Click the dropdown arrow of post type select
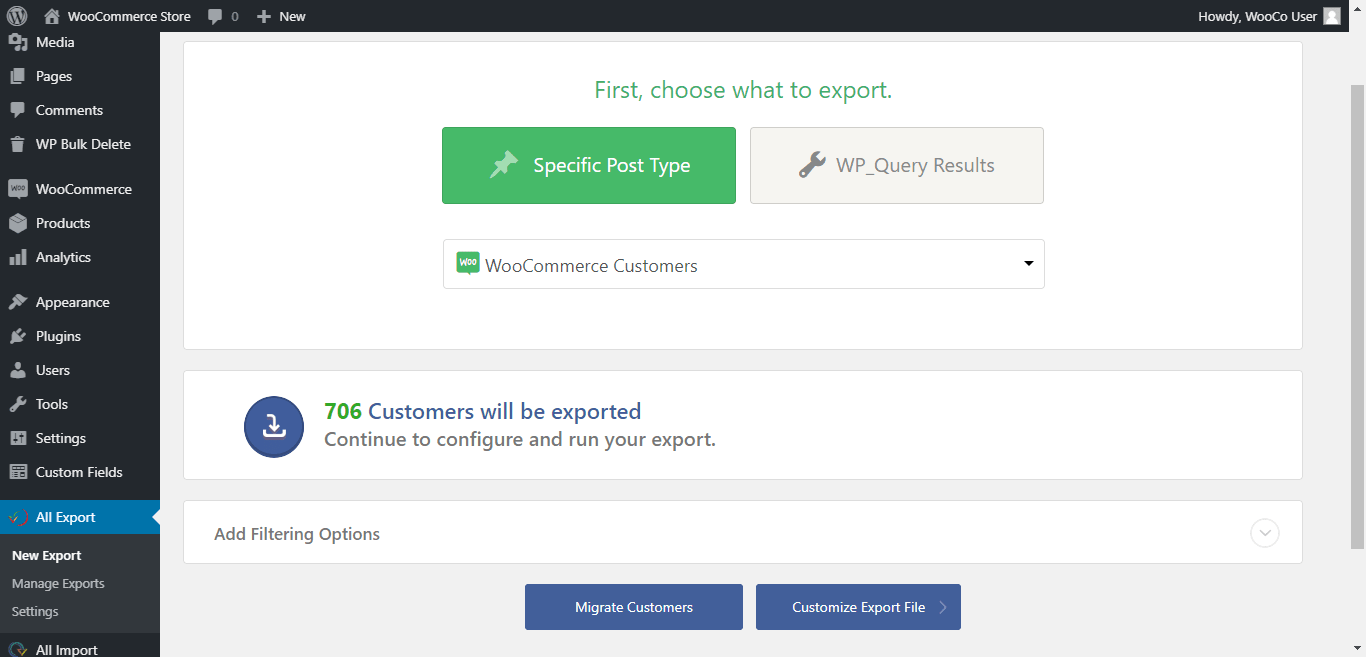This screenshot has width=1366, height=657. pos(1028,264)
